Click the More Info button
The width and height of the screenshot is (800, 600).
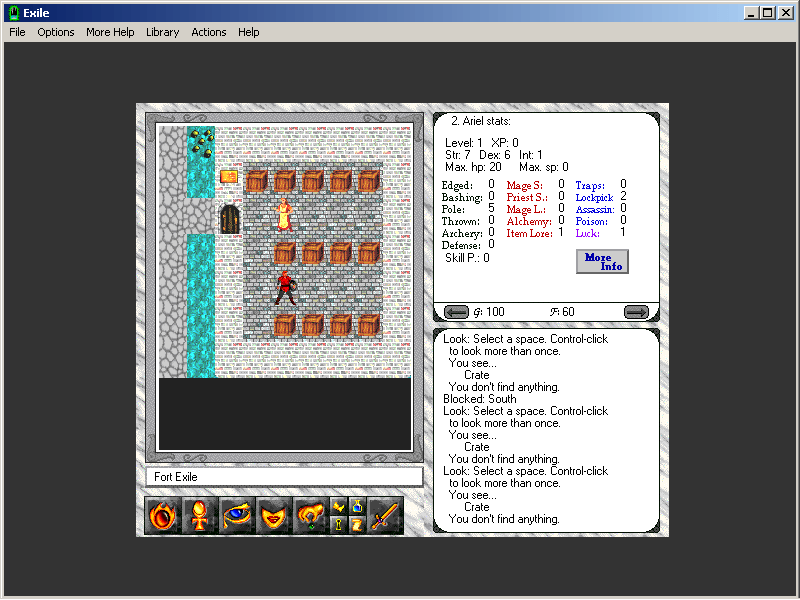603,262
